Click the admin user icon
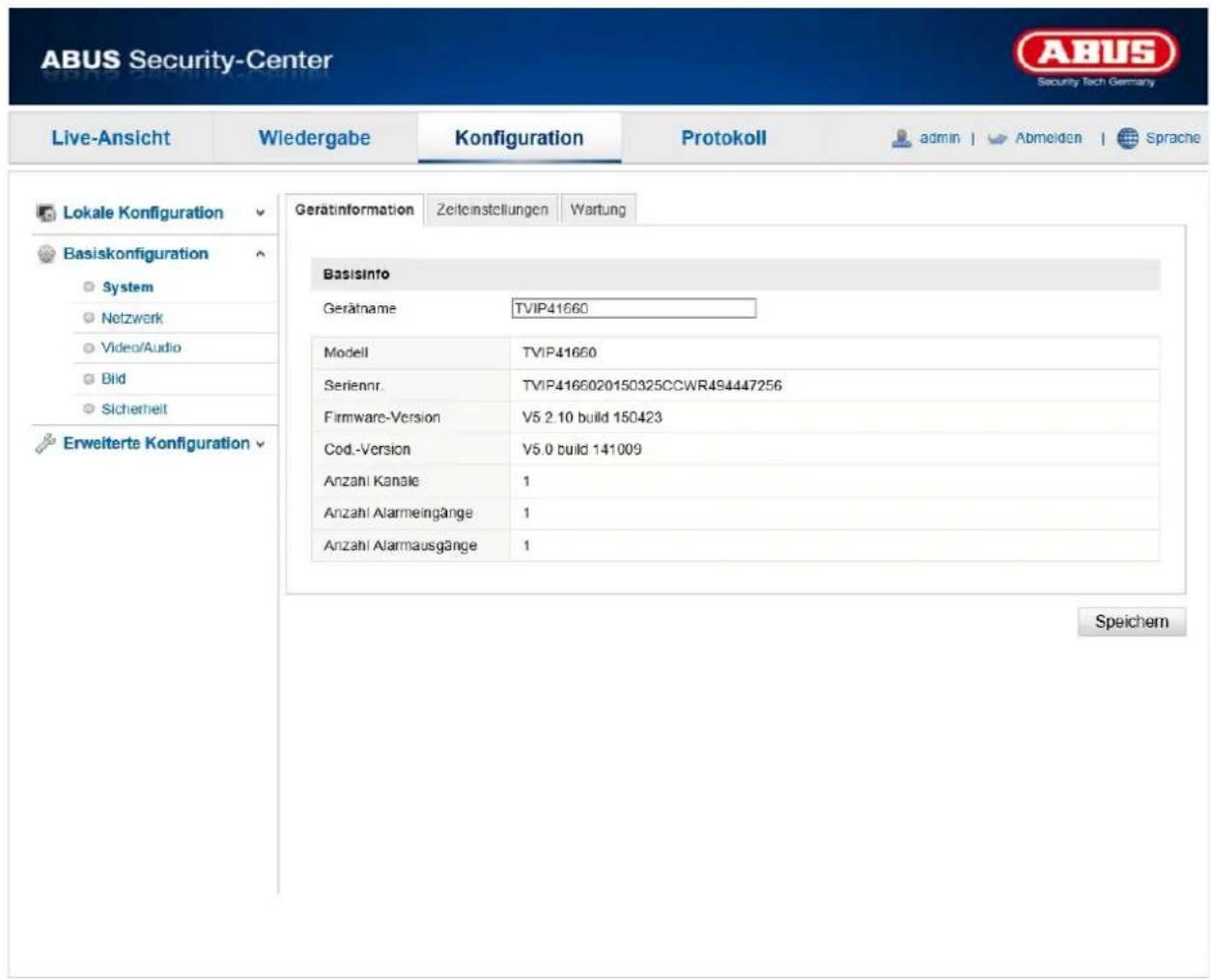1211x980 pixels. click(x=901, y=138)
